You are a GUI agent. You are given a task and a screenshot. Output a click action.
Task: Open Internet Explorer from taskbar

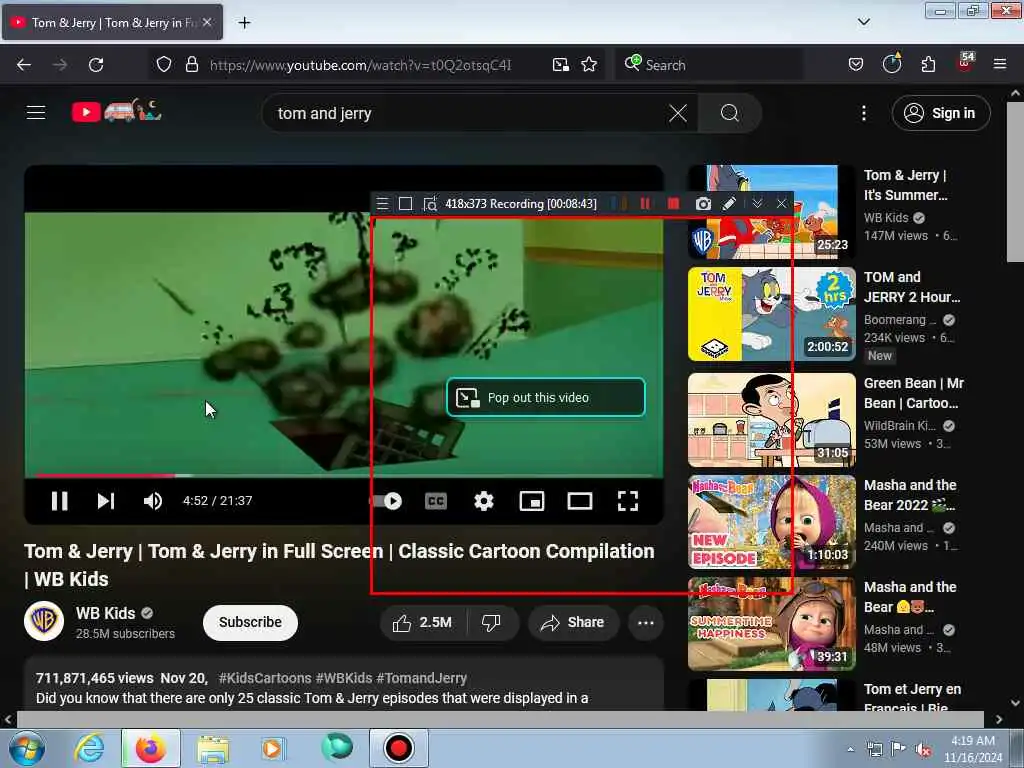point(89,748)
